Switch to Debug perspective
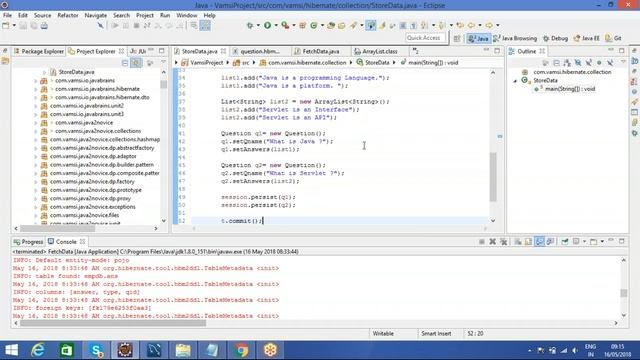This screenshot has width=640, height=360. (556, 38)
